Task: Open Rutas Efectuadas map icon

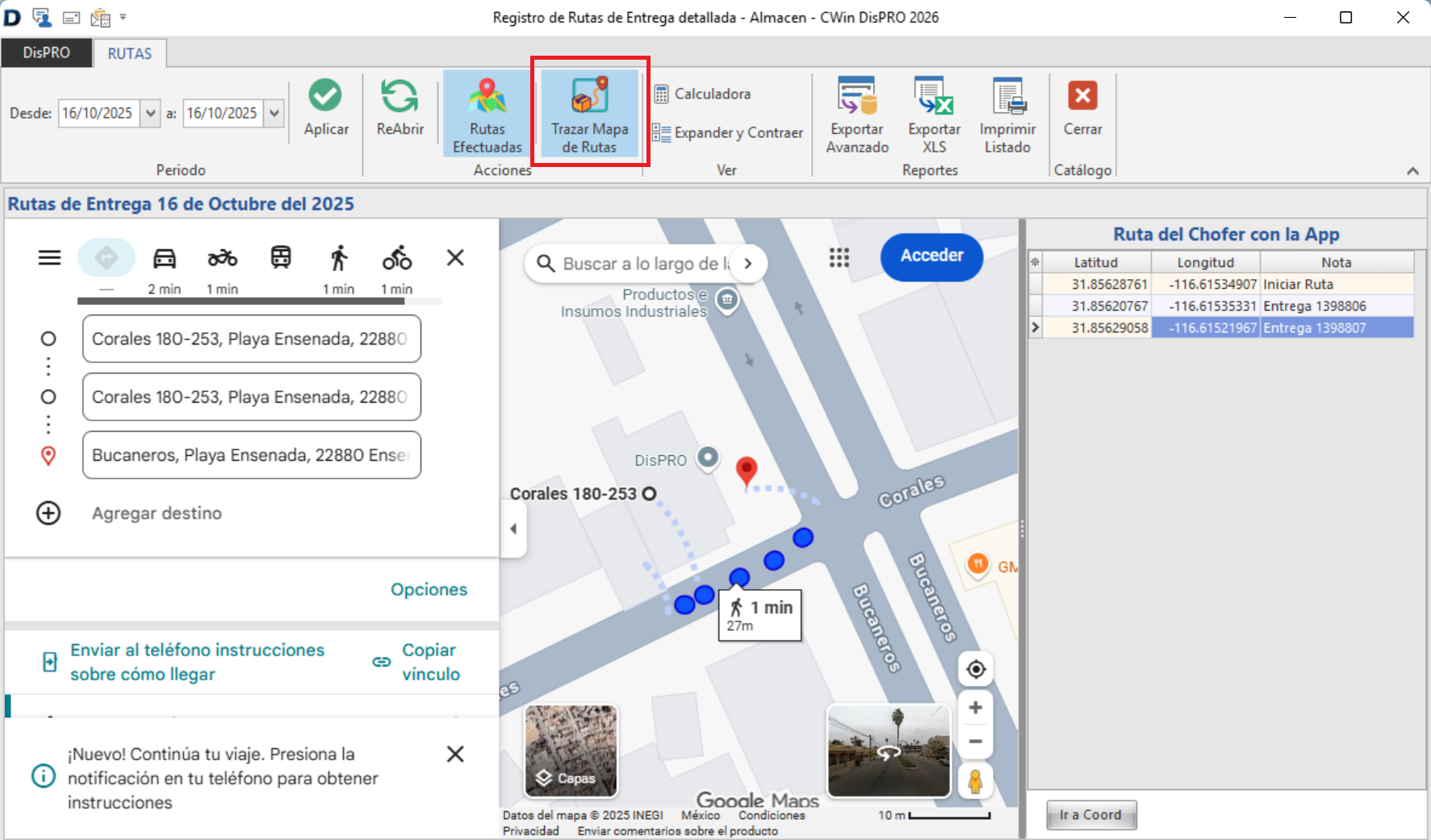Action: [x=487, y=96]
